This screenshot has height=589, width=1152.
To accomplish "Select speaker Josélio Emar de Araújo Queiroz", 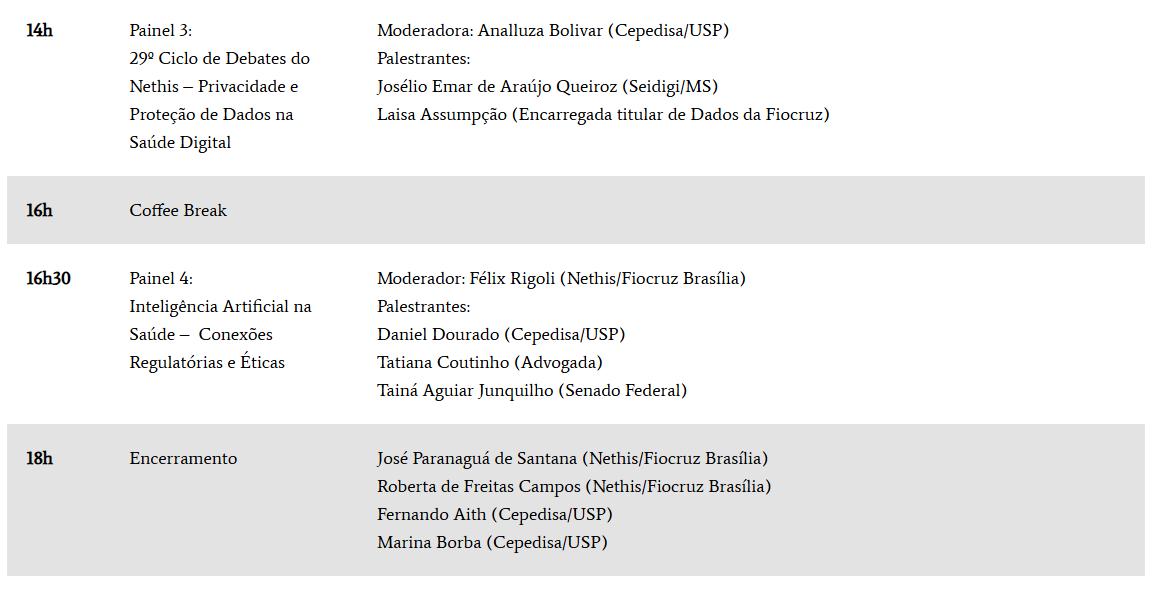I will click(547, 87).
